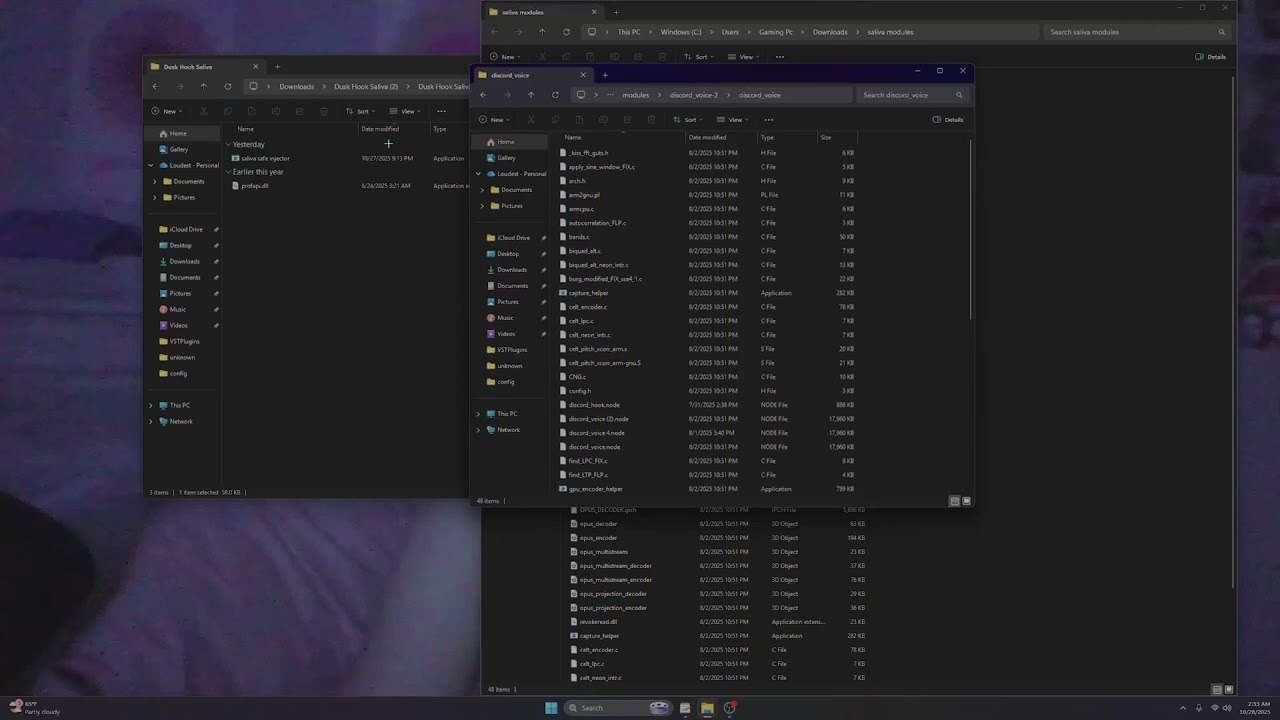Click Windows (C:) breadcrumb
Screen dimensions: 1280x720
tap(681, 32)
